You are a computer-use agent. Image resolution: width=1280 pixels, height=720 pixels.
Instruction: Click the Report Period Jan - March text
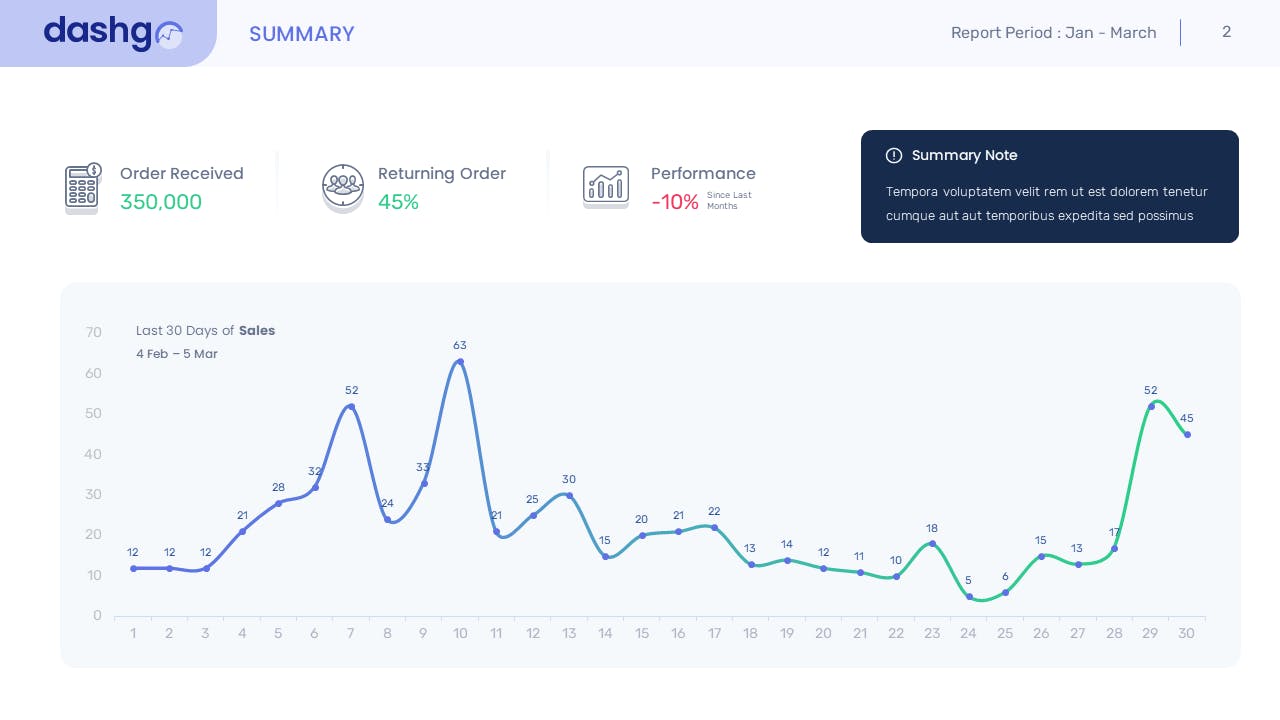point(1053,33)
